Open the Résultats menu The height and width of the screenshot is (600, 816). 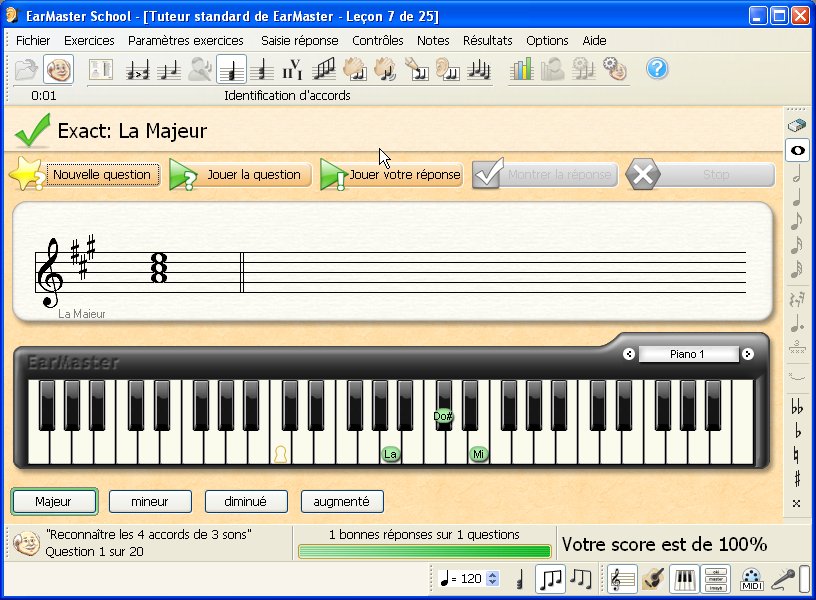pyautogui.click(x=487, y=41)
